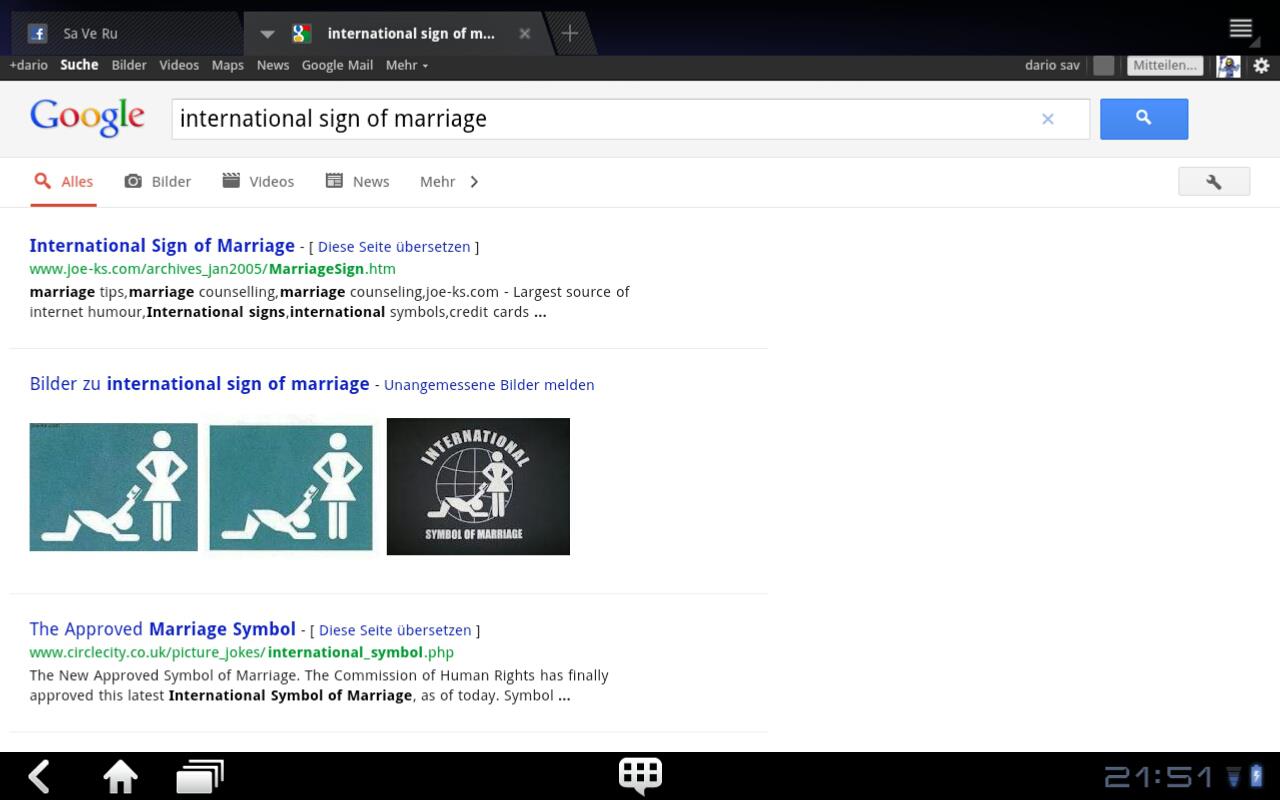
Task: Open new browser tab with plus
Action: point(569,33)
